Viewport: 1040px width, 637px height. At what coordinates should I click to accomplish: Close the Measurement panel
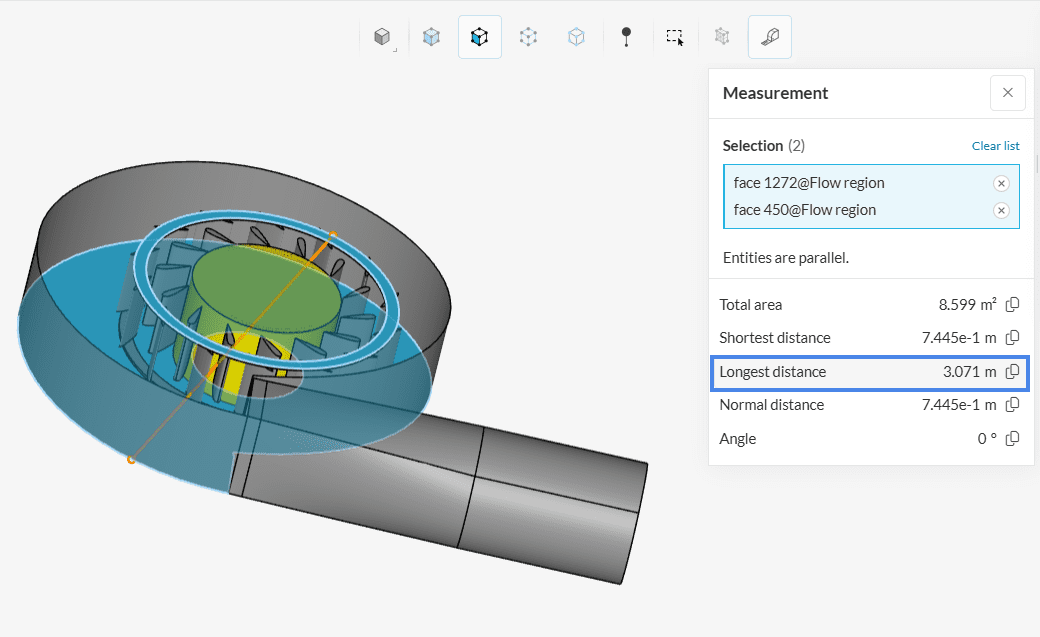[1007, 93]
